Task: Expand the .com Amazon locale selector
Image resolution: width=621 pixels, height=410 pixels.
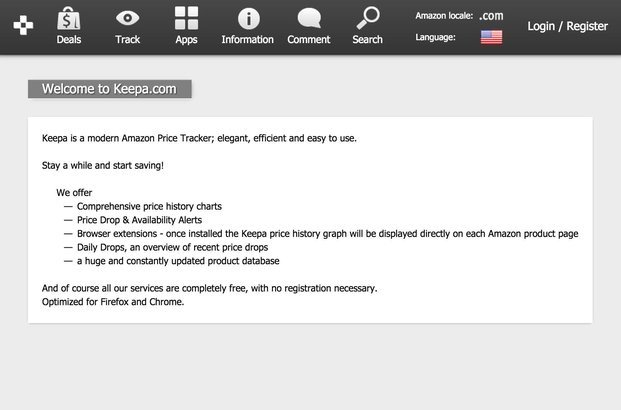Action: coord(491,15)
